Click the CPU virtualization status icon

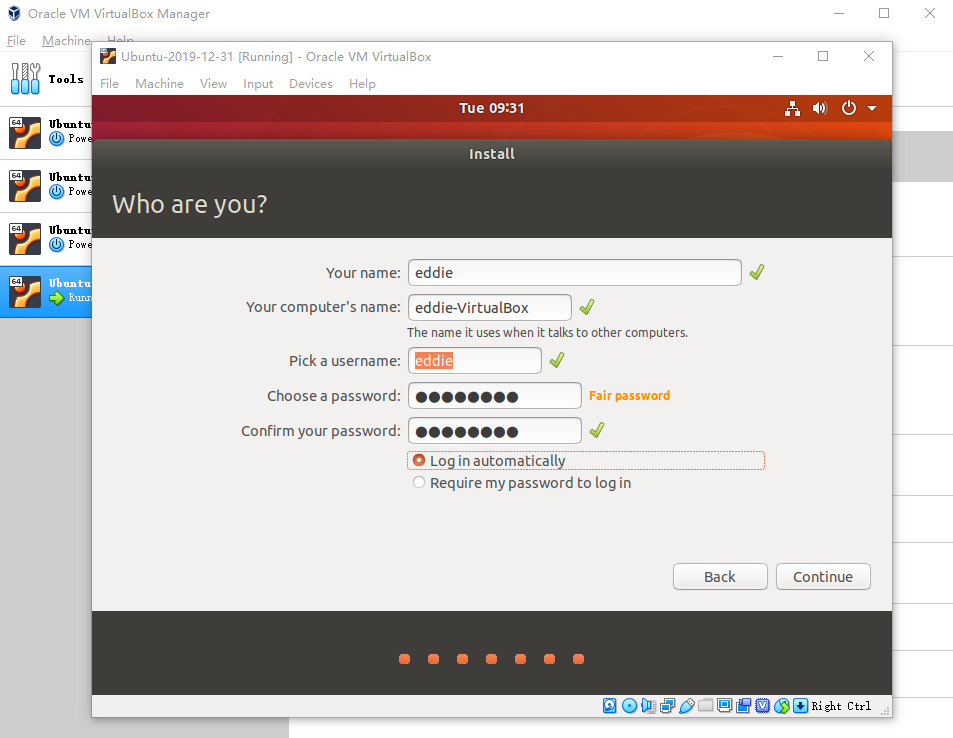pyautogui.click(x=763, y=705)
